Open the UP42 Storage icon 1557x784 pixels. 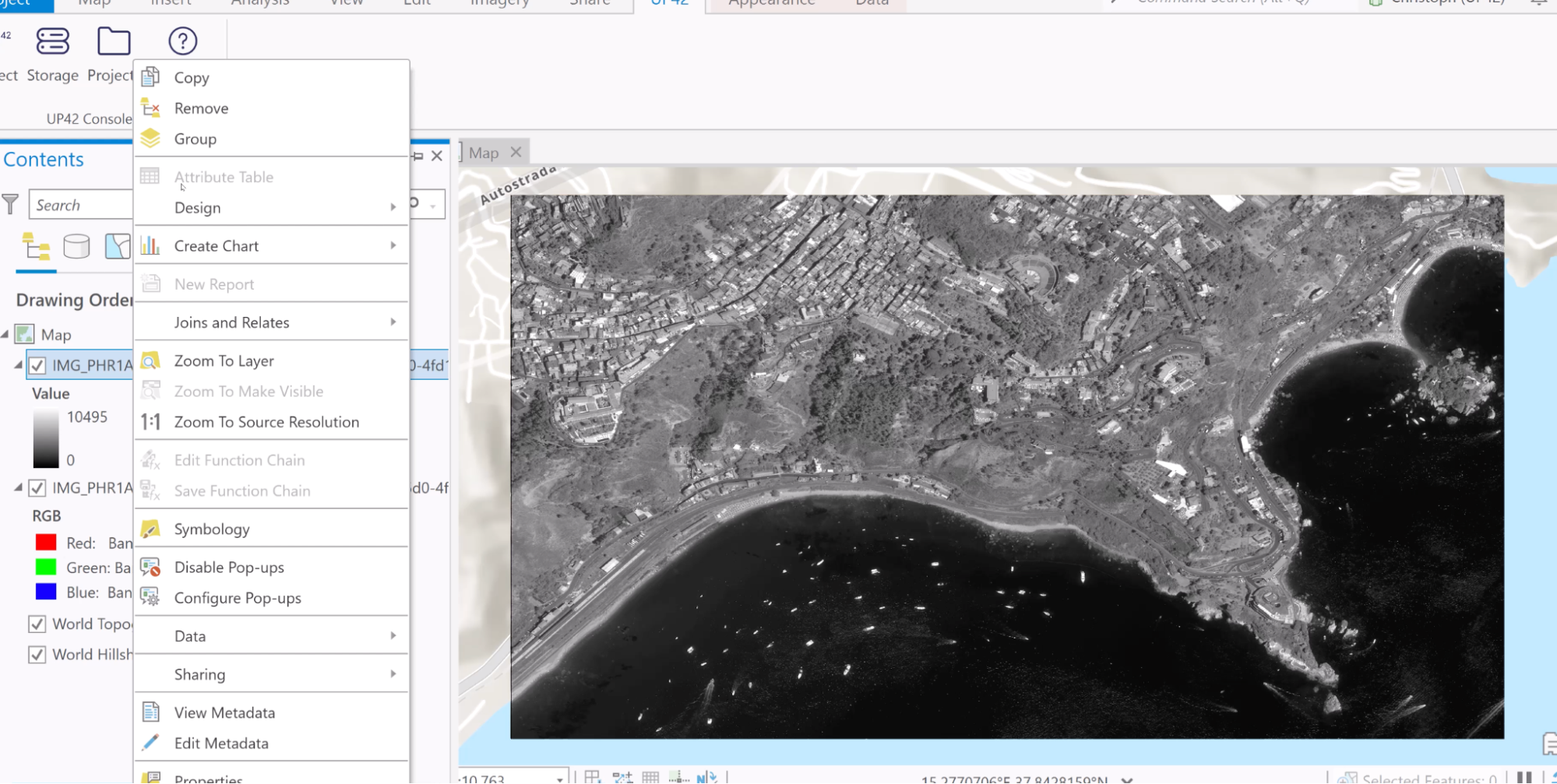[52, 42]
